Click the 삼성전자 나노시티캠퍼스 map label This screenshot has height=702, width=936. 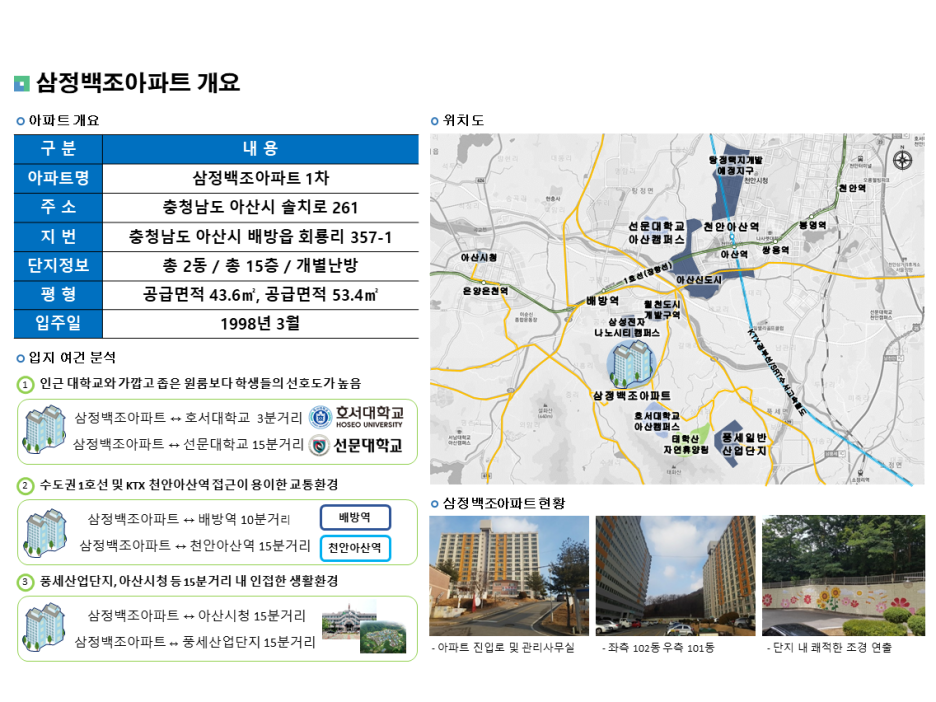627,327
